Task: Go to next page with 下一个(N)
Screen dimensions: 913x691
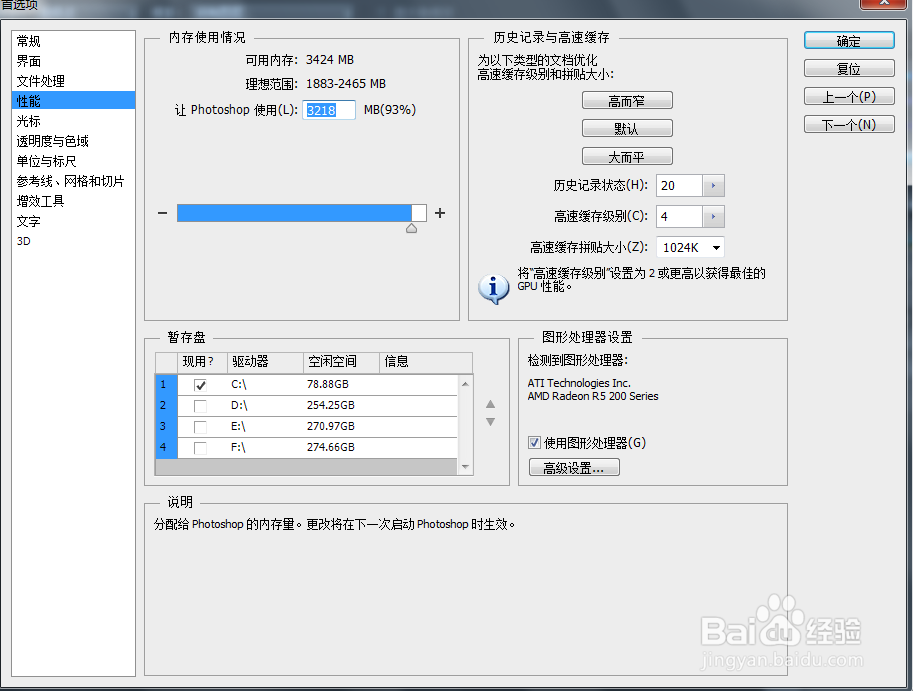Action: 849,125
